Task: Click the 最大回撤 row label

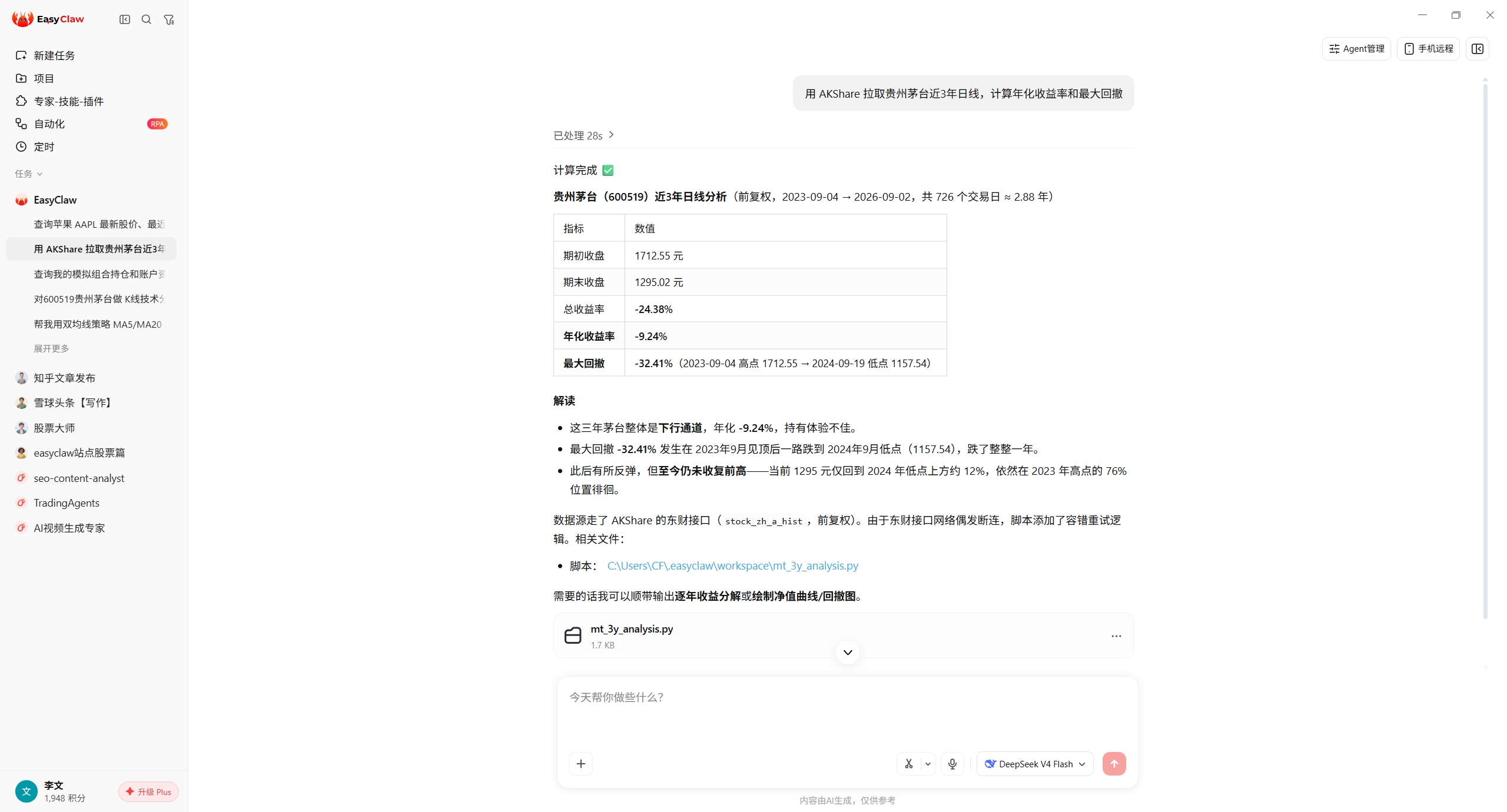Action: (584, 363)
